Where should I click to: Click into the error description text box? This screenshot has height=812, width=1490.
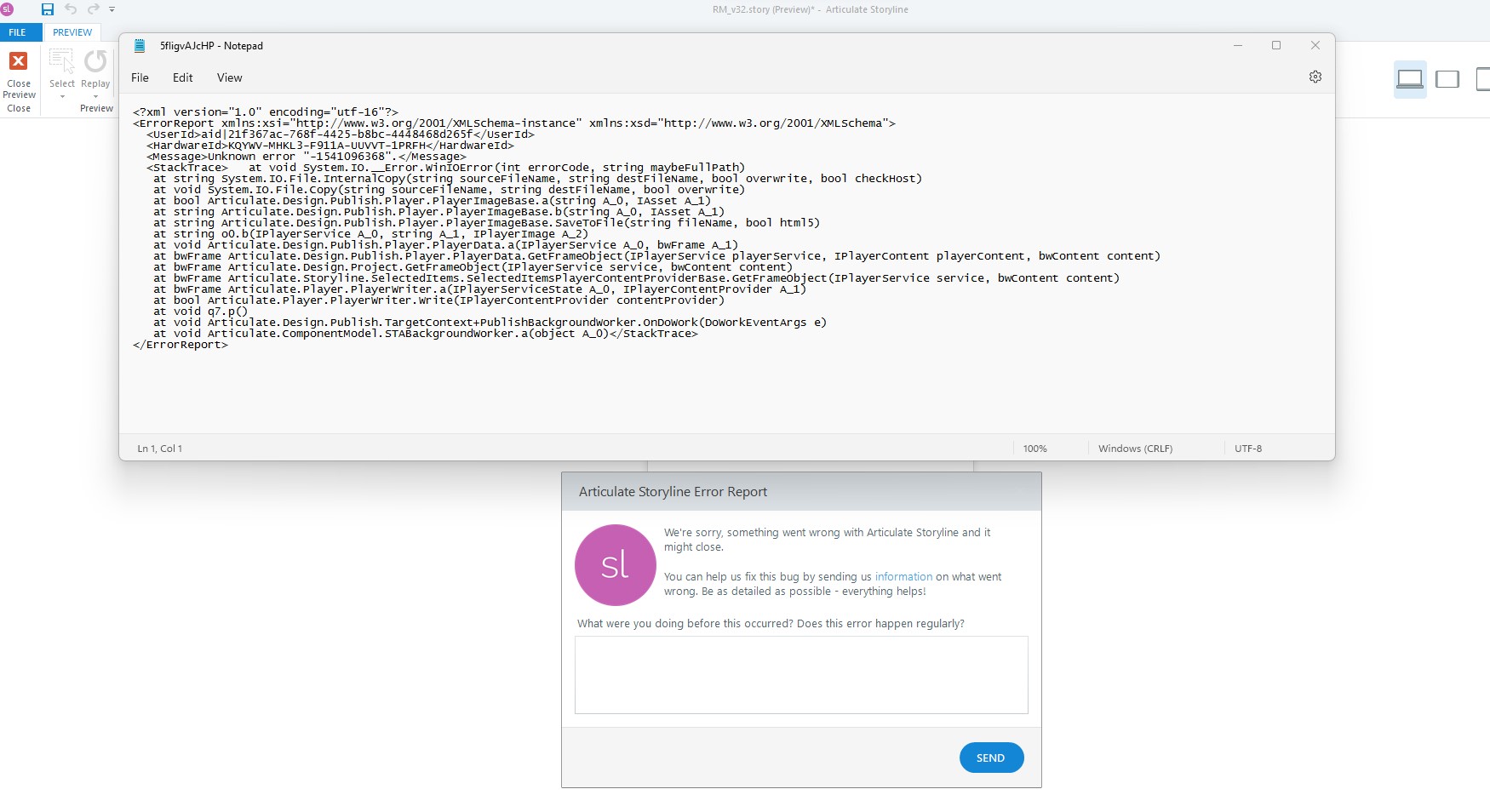pyautogui.click(x=801, y=675)
